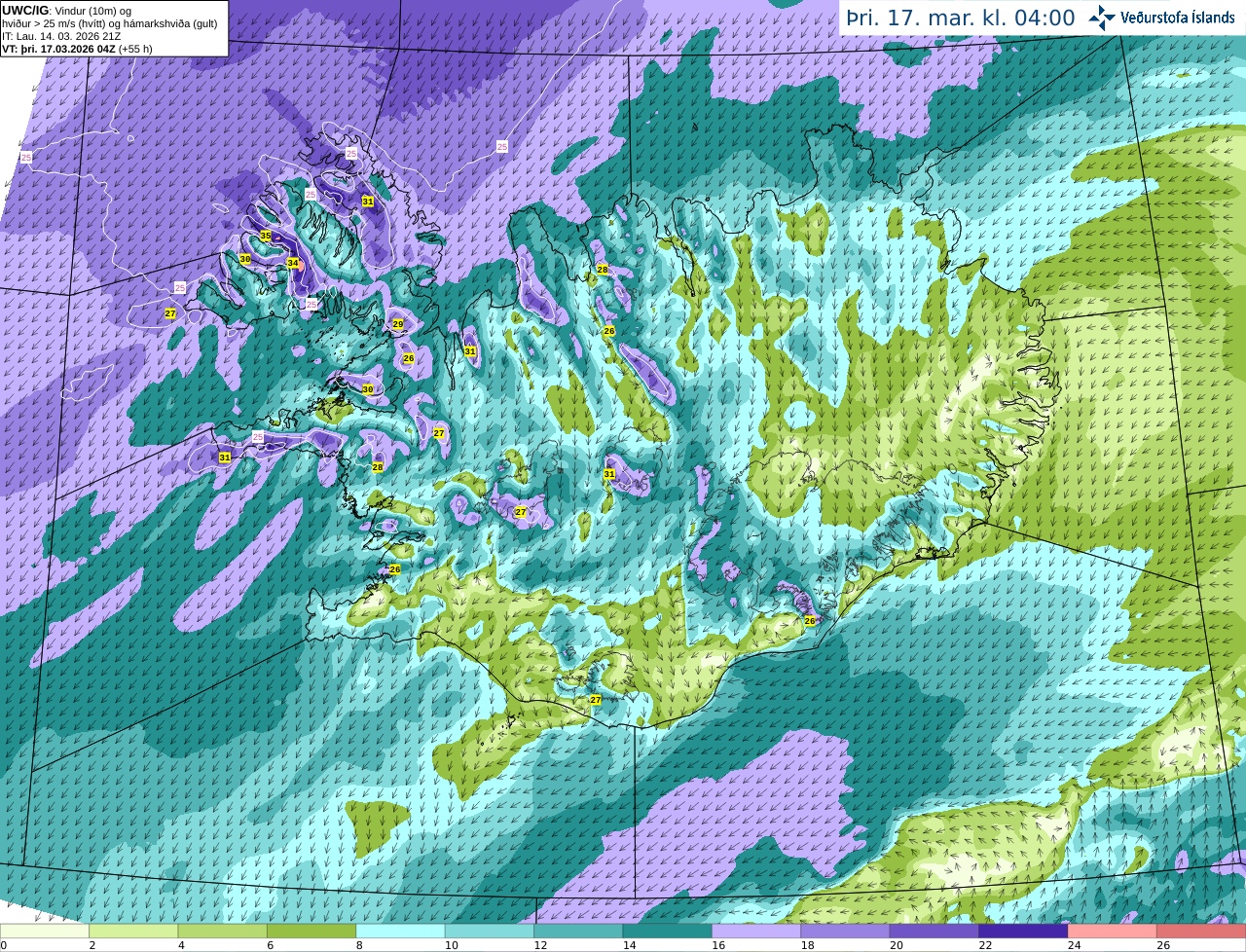Pick the 14–16 m/s dark teal legend swatch
The width and height of the screenshot is (1246, 952).
pos(668,932)
